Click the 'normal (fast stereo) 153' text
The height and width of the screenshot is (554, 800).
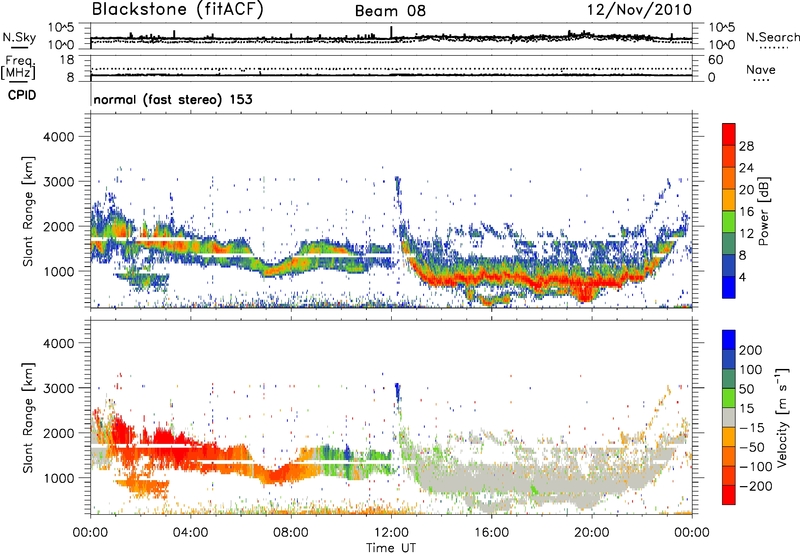pos(173,99)
